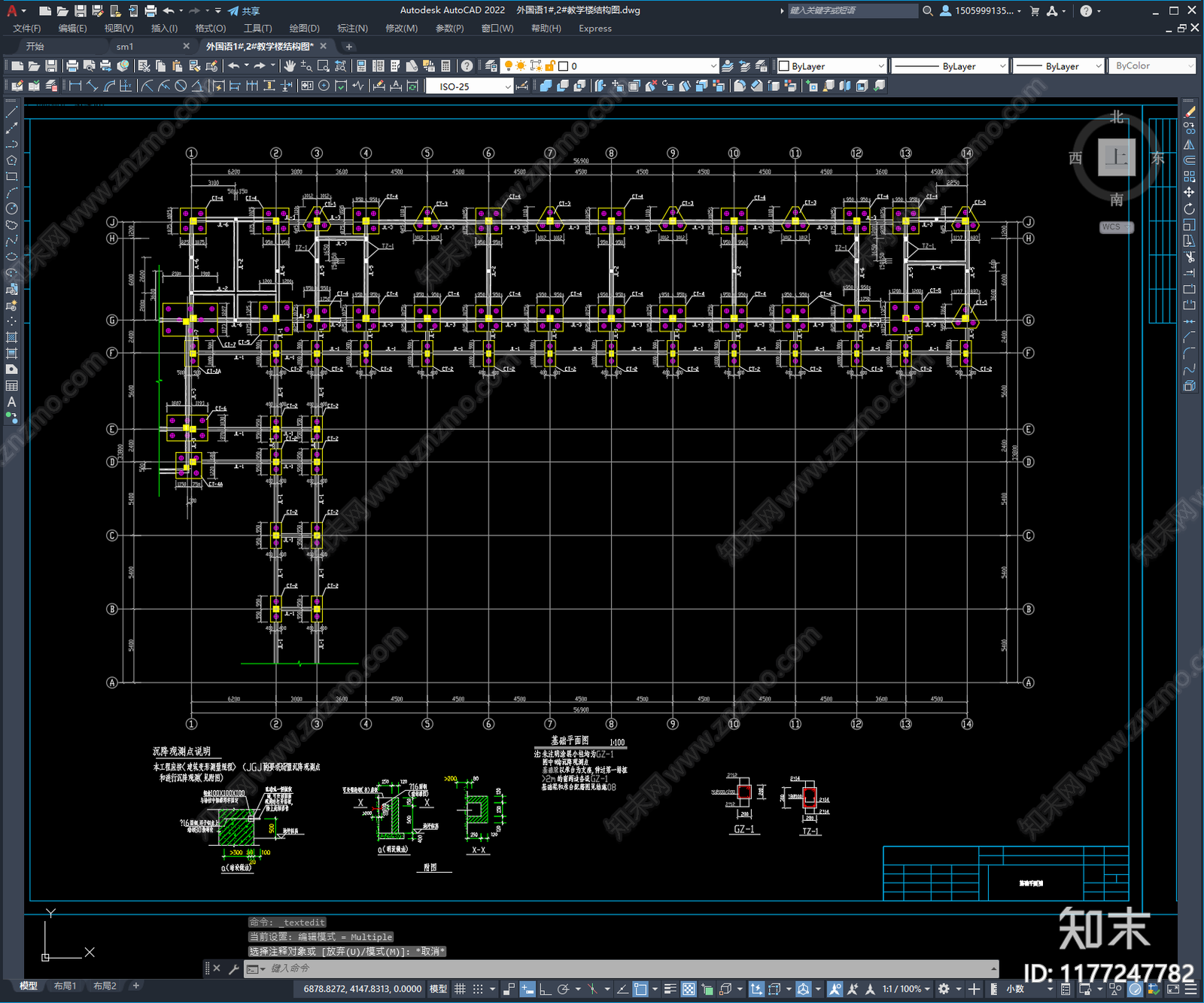Viewport: 1204px width, 1003px height.
Task: Click the Move tool in modify toolbar
Action: tap(1189, 193)
